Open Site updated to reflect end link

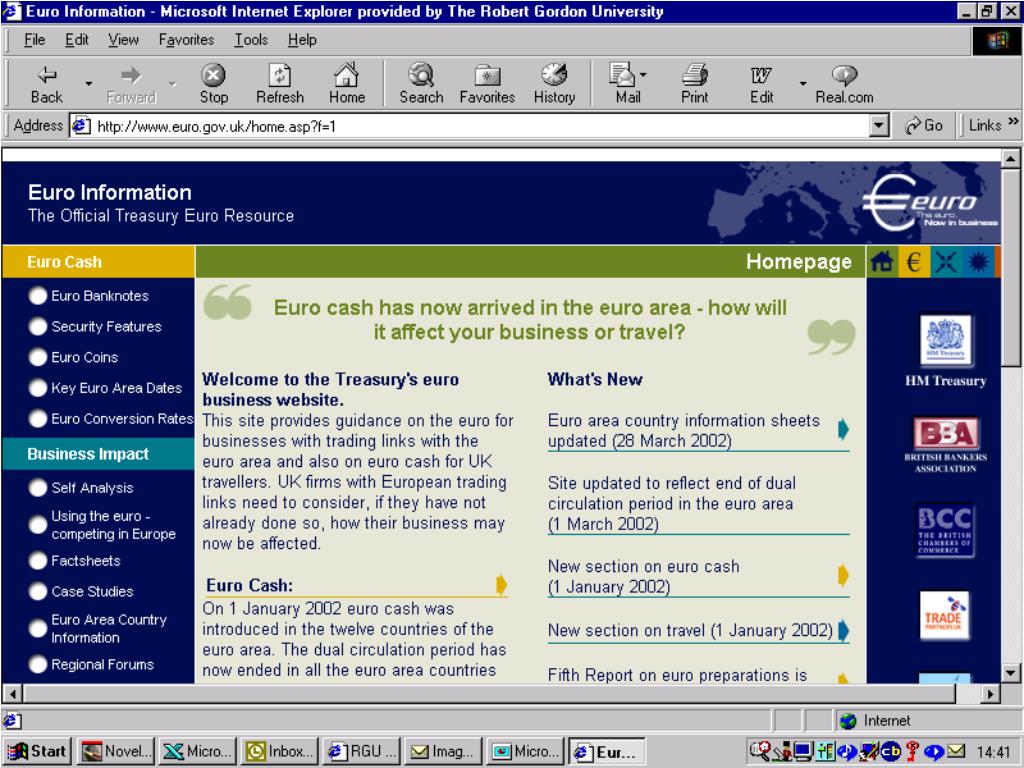tap(671, 504)
